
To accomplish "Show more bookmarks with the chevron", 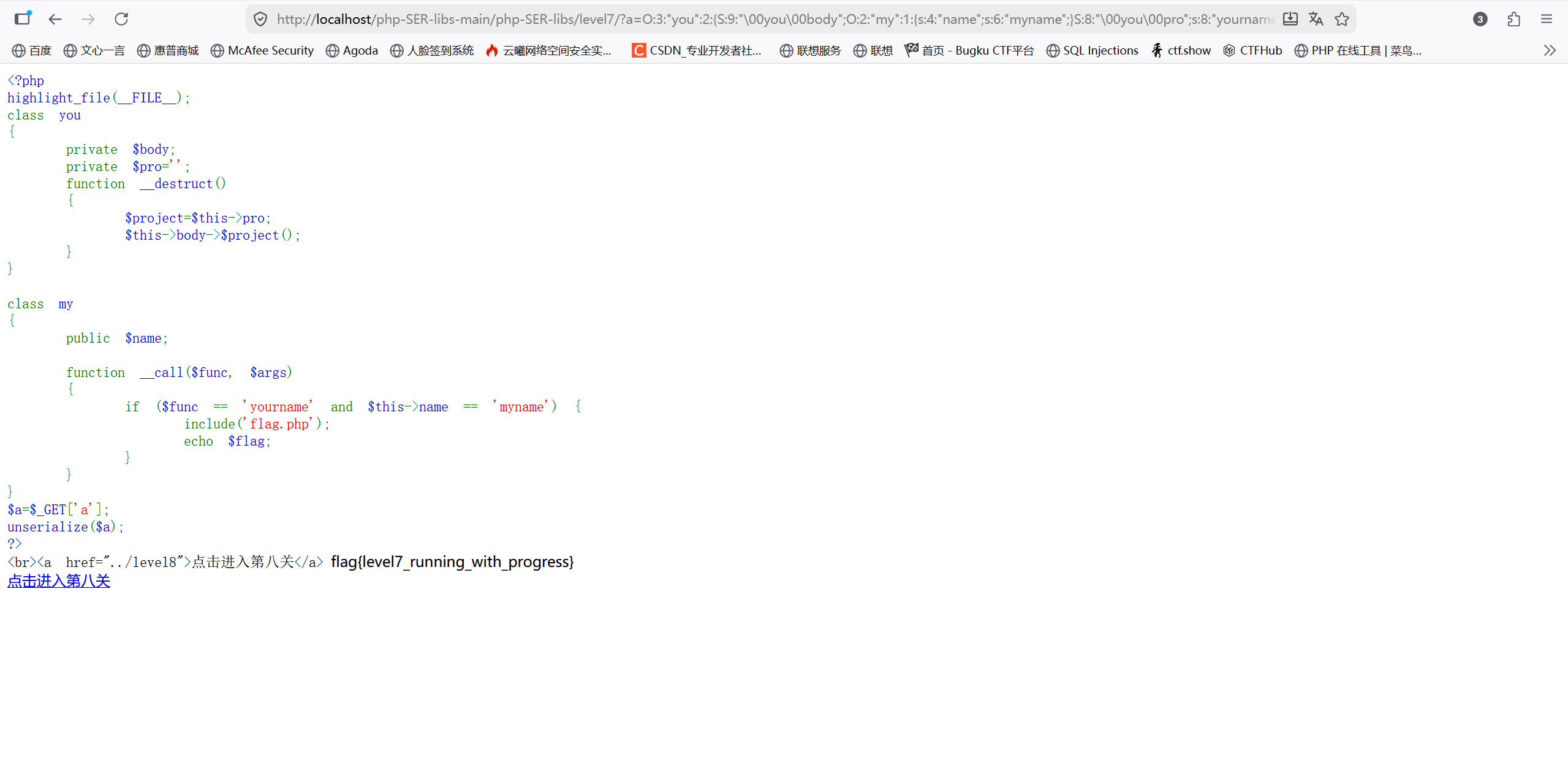I will [1550, 50].
